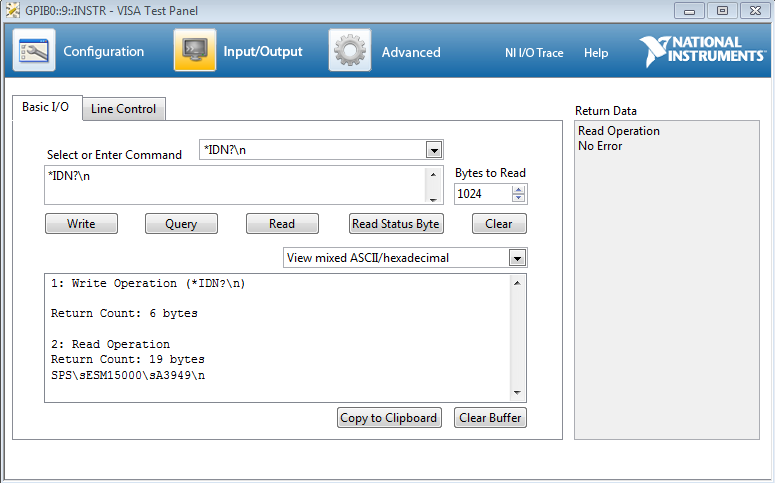Decrease Bytes to Read with down arrow
Screen dimensions: 775x483
pyautogui.click(x=518, y=198)
